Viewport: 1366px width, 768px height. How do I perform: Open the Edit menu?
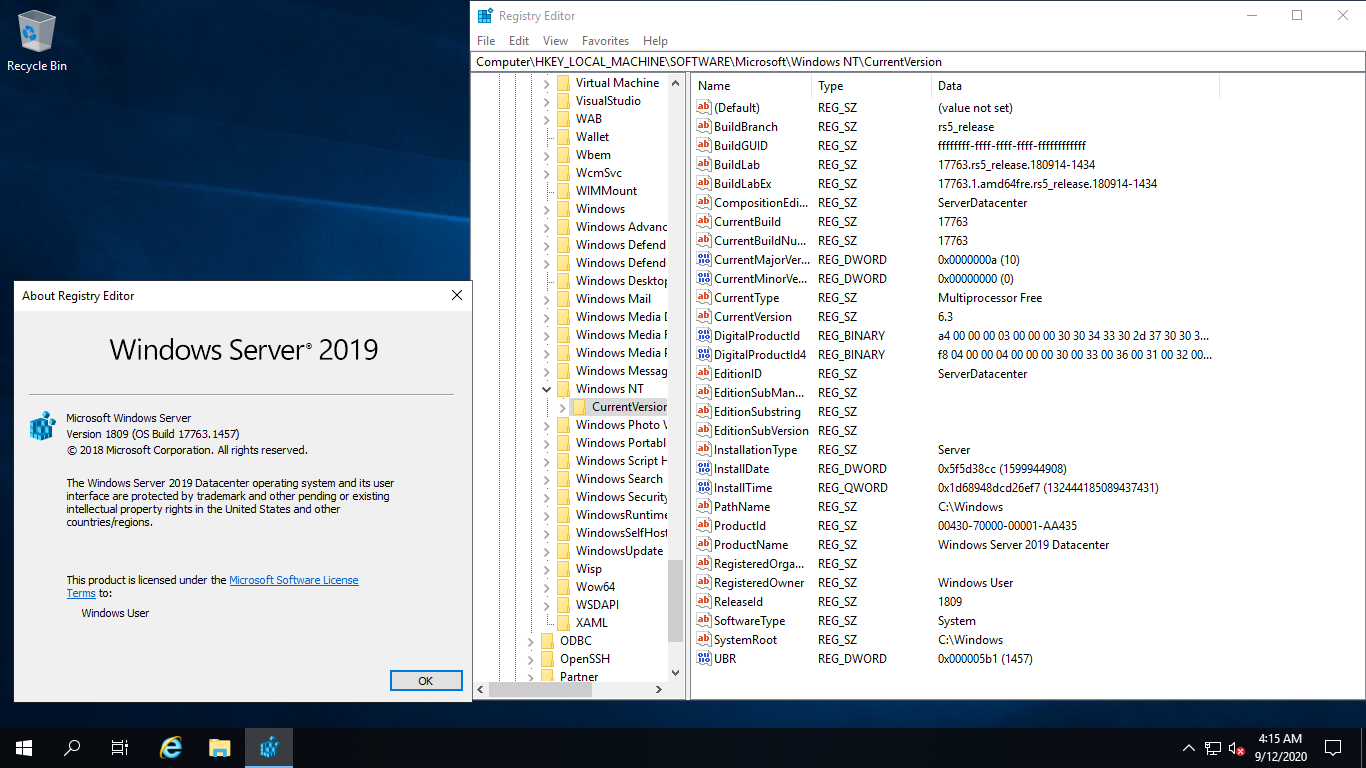click(x=519, y=41)
